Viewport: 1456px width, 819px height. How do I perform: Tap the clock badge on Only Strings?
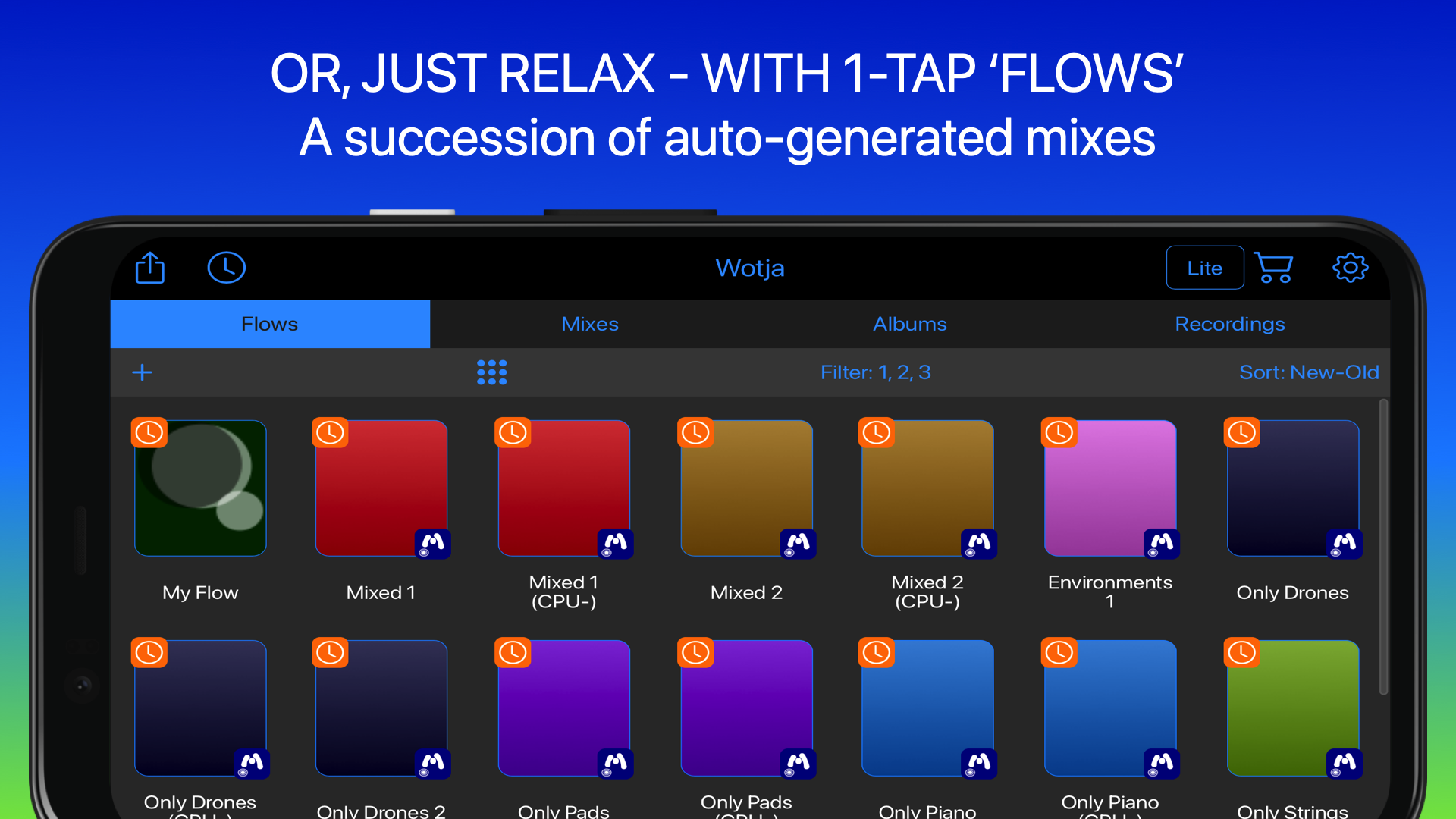click(1241, 652)
